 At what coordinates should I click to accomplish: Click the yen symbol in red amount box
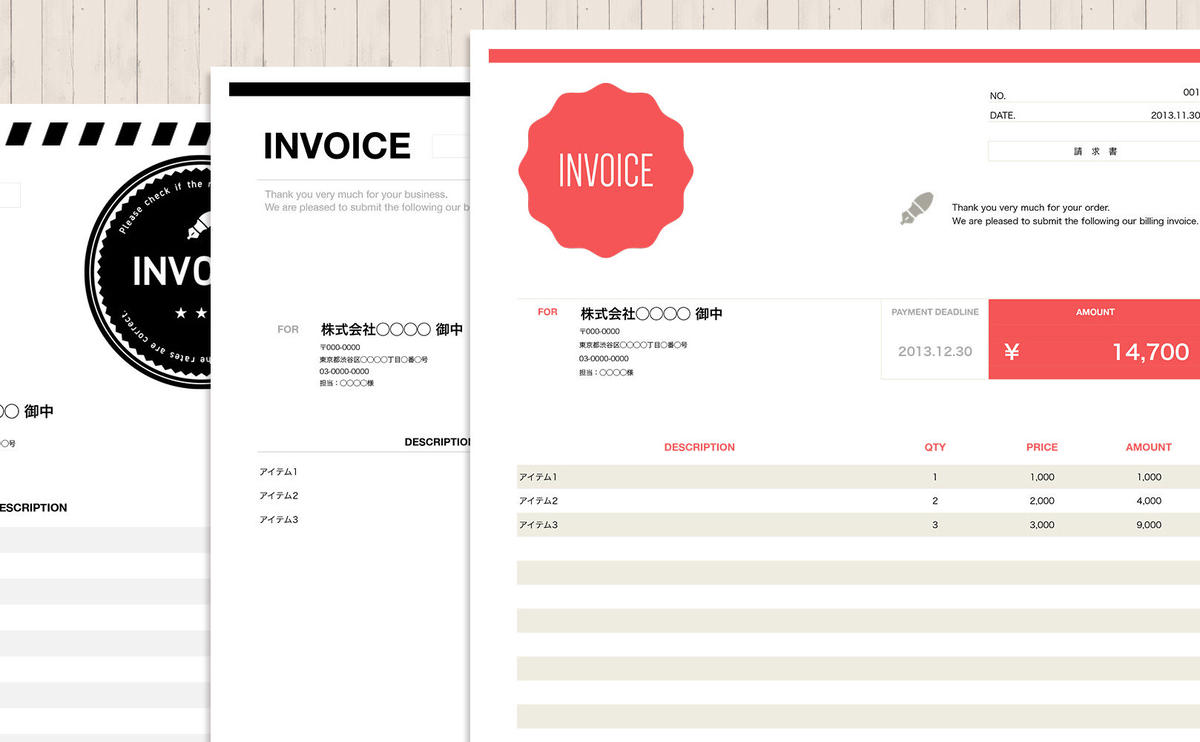[1011, 352]
